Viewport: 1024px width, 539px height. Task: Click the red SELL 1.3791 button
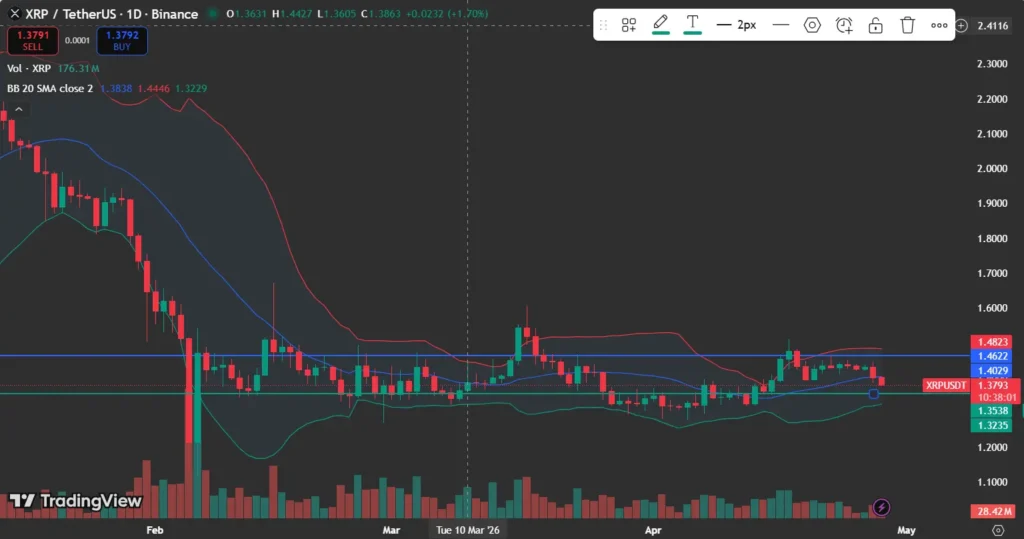pyautogui.click(x=33, y=41)
